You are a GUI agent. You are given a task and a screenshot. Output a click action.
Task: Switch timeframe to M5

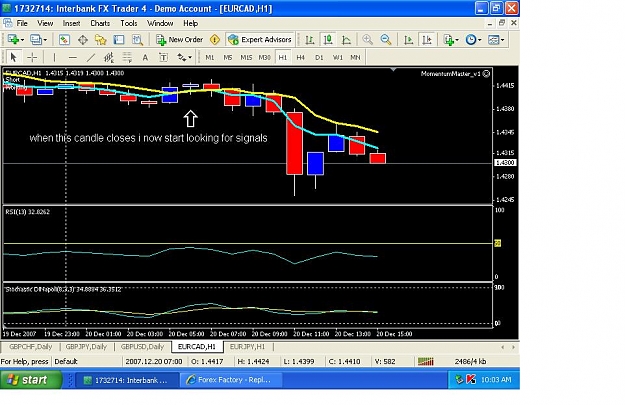pos(228,57)
